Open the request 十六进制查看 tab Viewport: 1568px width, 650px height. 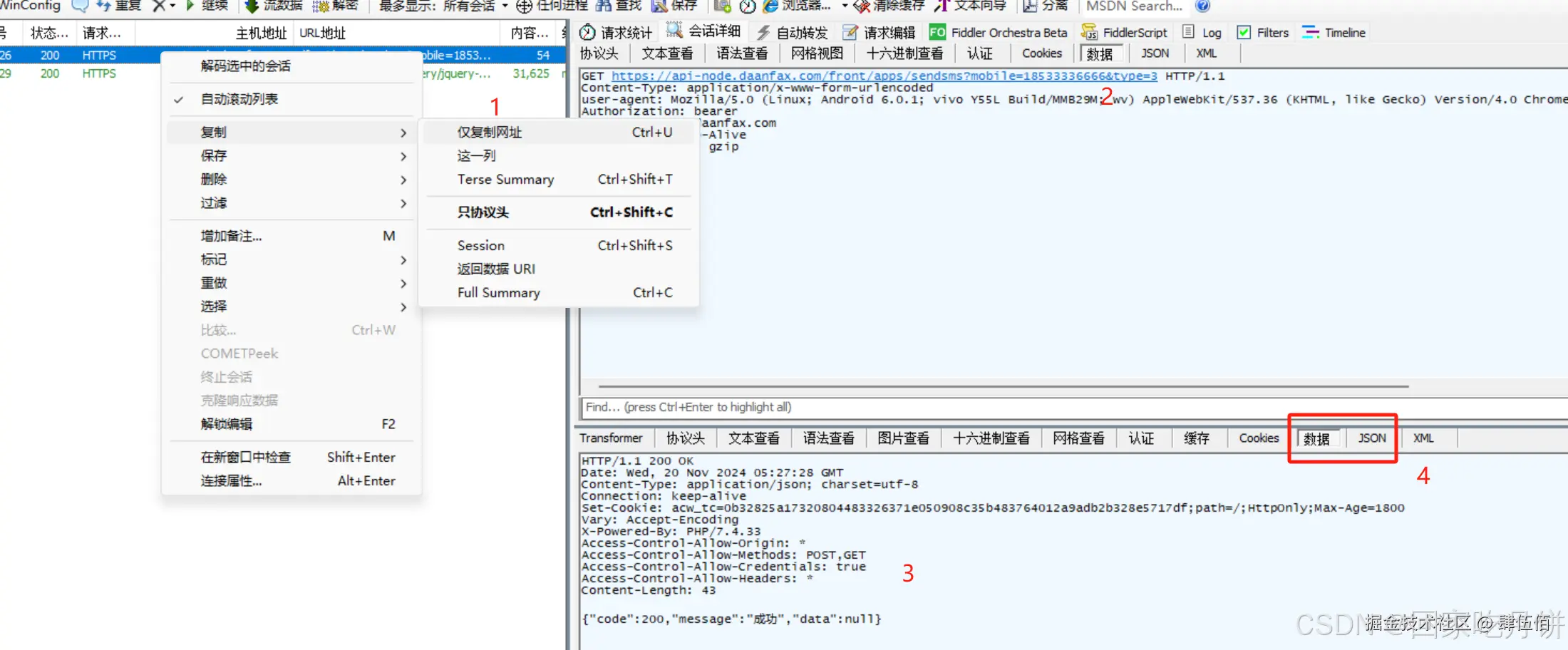pyautogui.click(x=904, y=53)
